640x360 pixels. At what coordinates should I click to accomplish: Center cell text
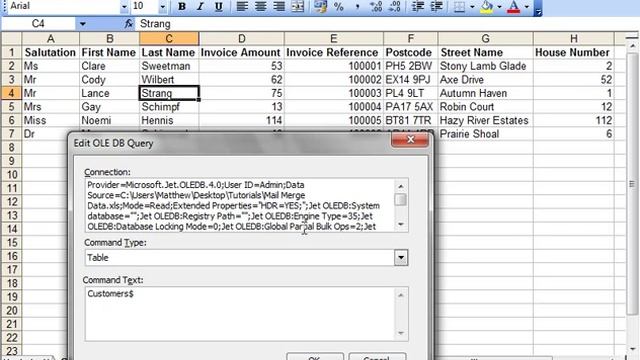click(x=260, y=7)
